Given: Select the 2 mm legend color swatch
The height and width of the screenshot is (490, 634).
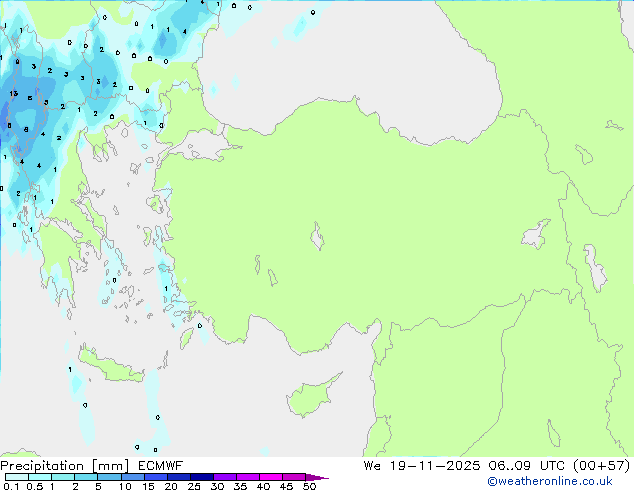Looking at the screenshot, I should (86, 477).
